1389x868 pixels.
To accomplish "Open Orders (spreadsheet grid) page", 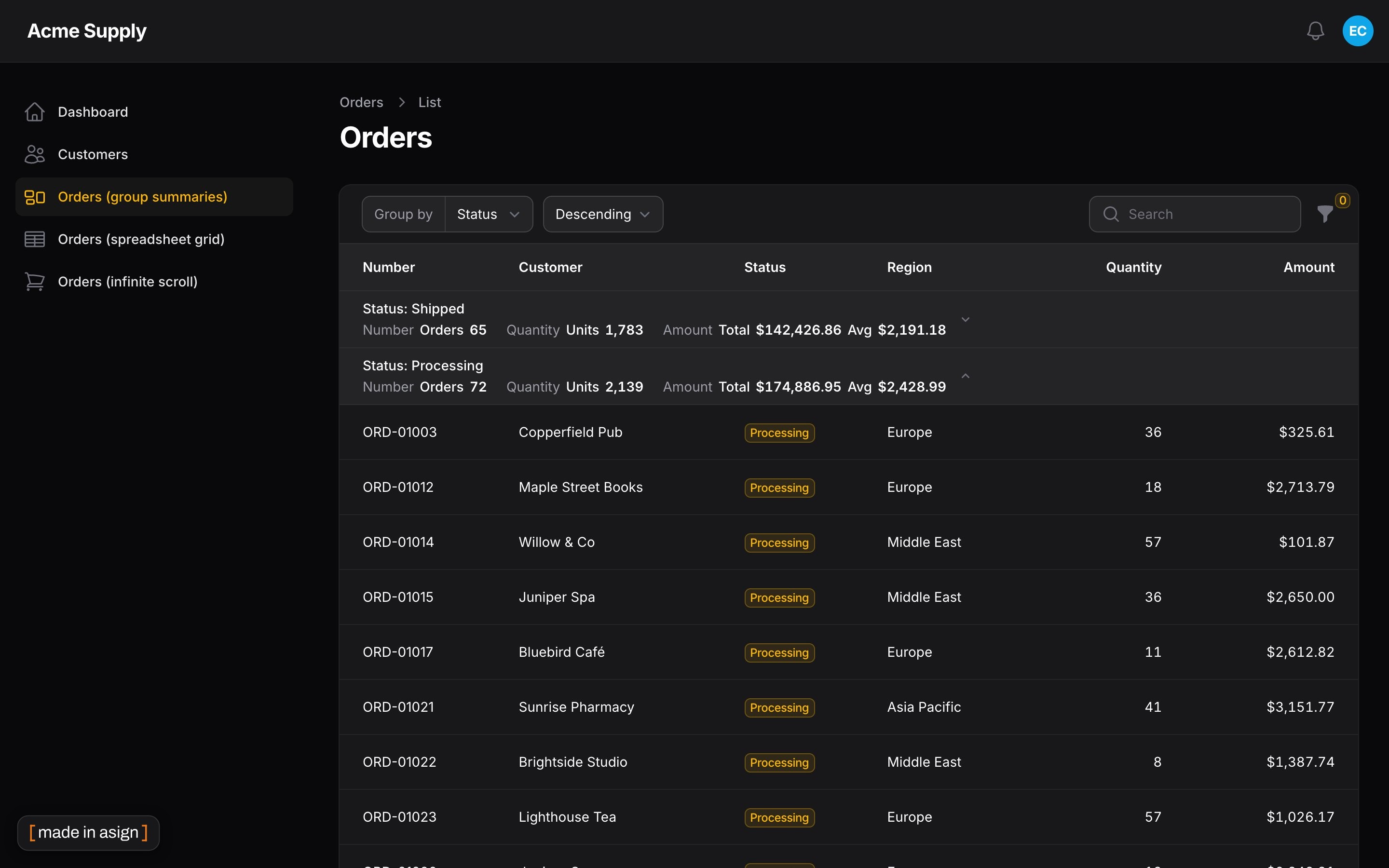I will (154, 239).
